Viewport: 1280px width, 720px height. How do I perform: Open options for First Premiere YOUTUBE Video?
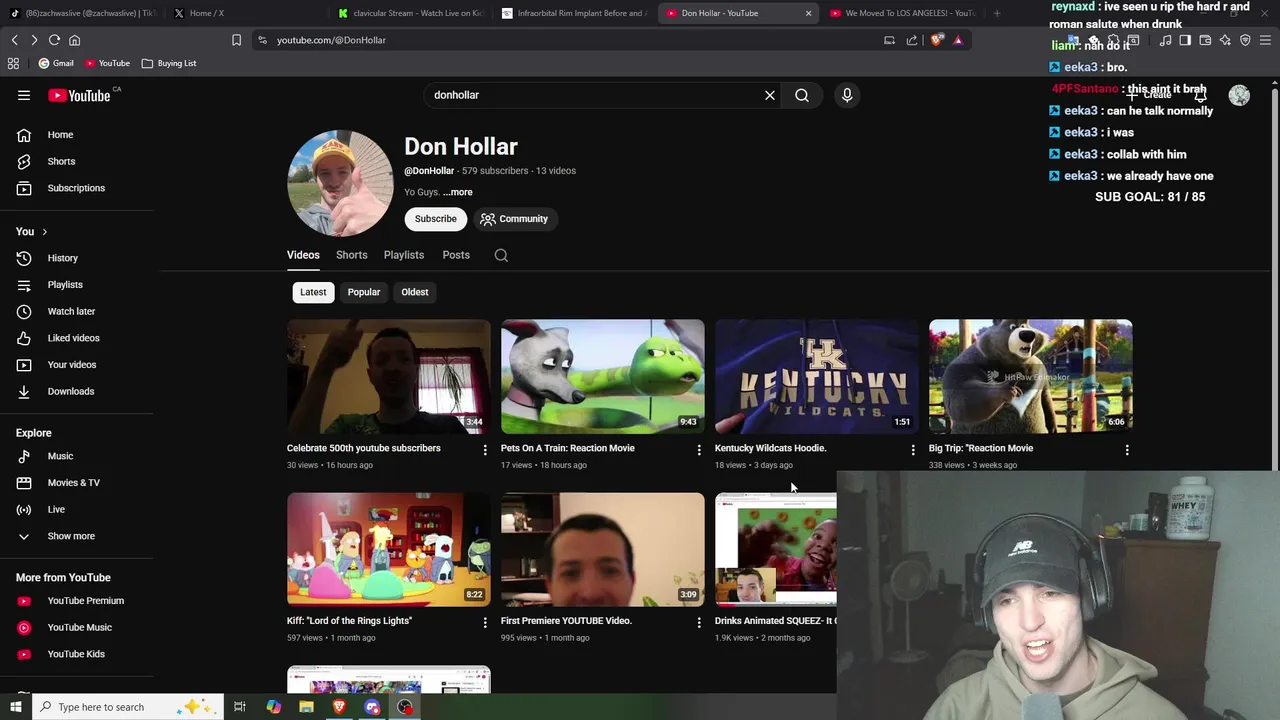(699, 622)
